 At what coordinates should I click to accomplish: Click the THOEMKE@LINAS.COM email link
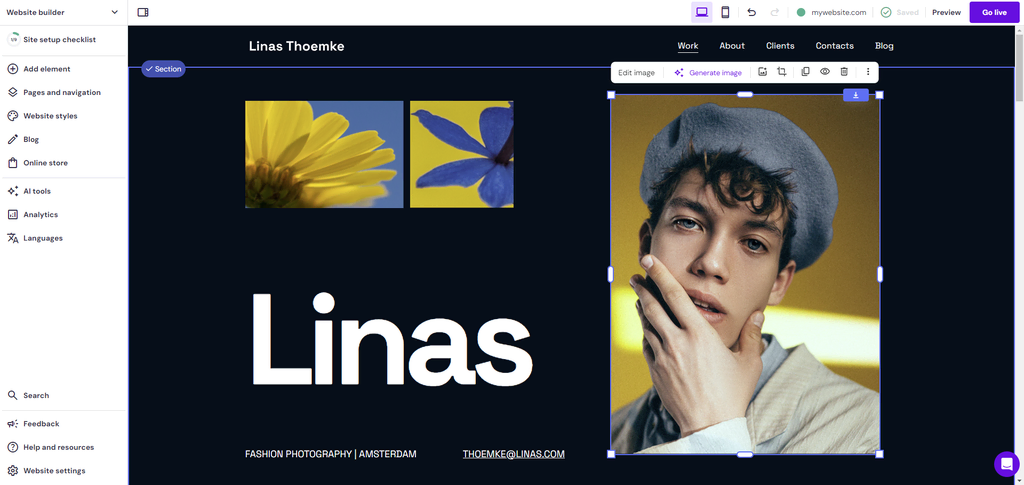click(x=513, y=454)
